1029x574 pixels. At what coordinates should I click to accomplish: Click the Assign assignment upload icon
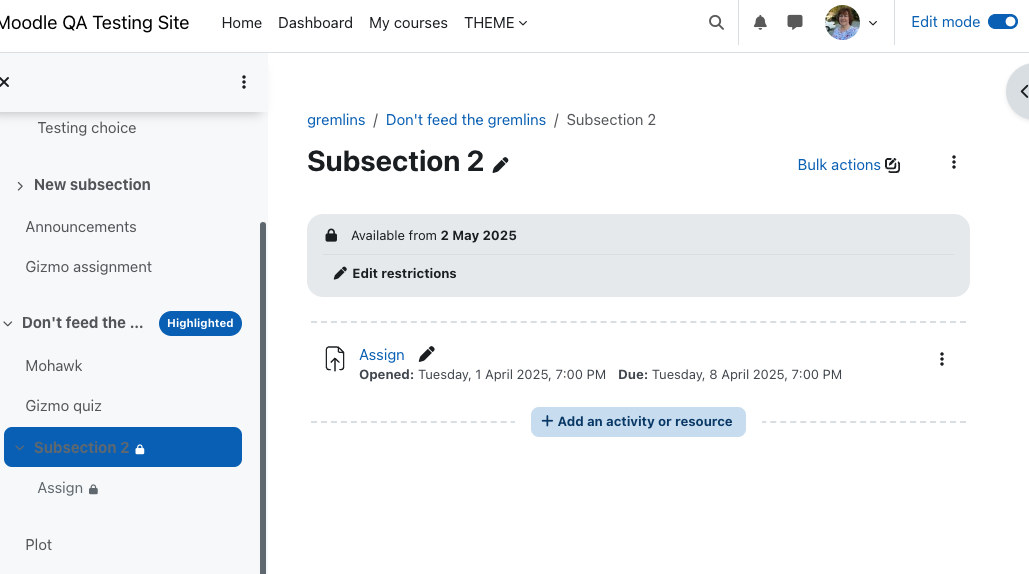pyautogui.click(x=335, y=359)
